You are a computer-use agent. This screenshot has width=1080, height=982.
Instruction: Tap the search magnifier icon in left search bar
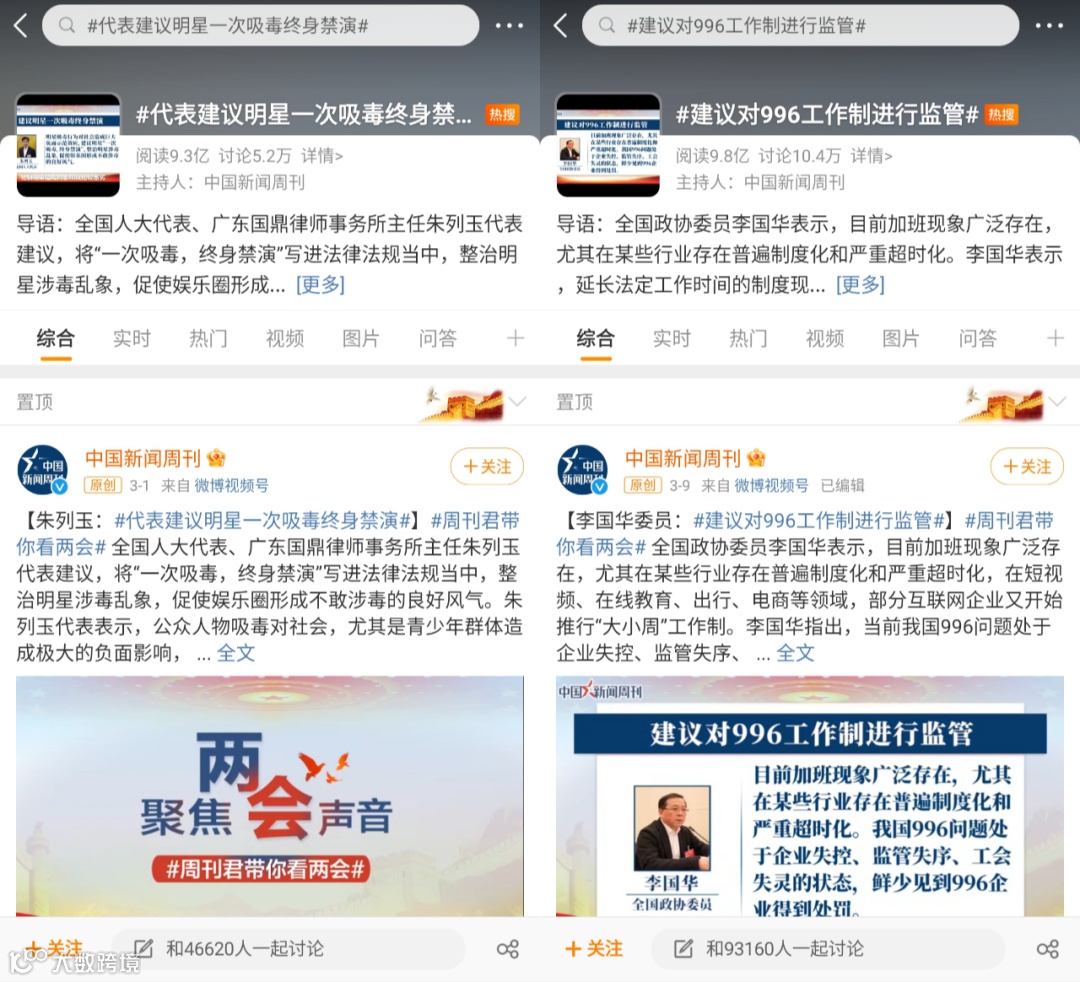pyautogui.click(x=67, y=25)
